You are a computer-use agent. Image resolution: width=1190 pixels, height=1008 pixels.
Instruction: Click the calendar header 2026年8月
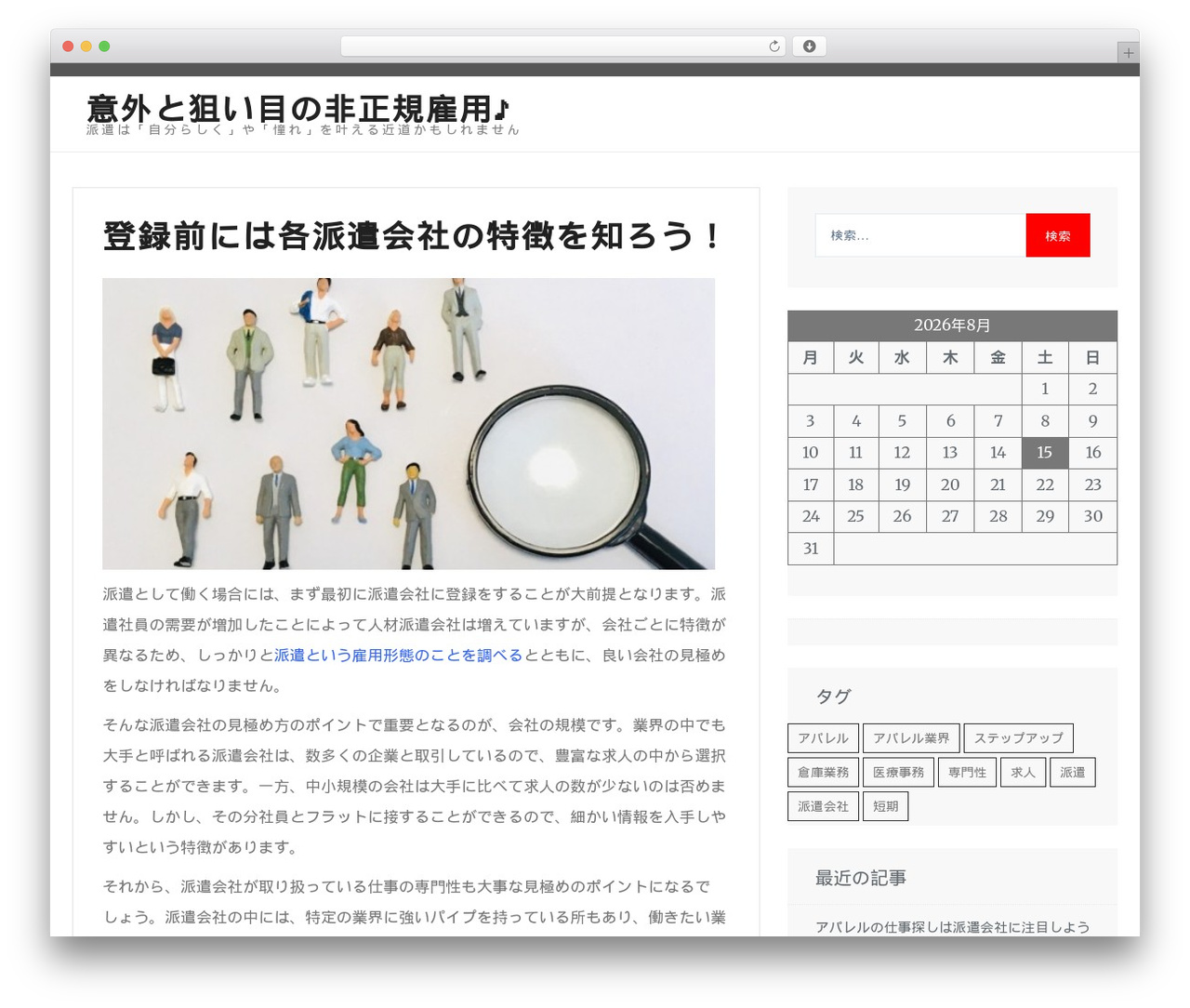tap(952, 325)
